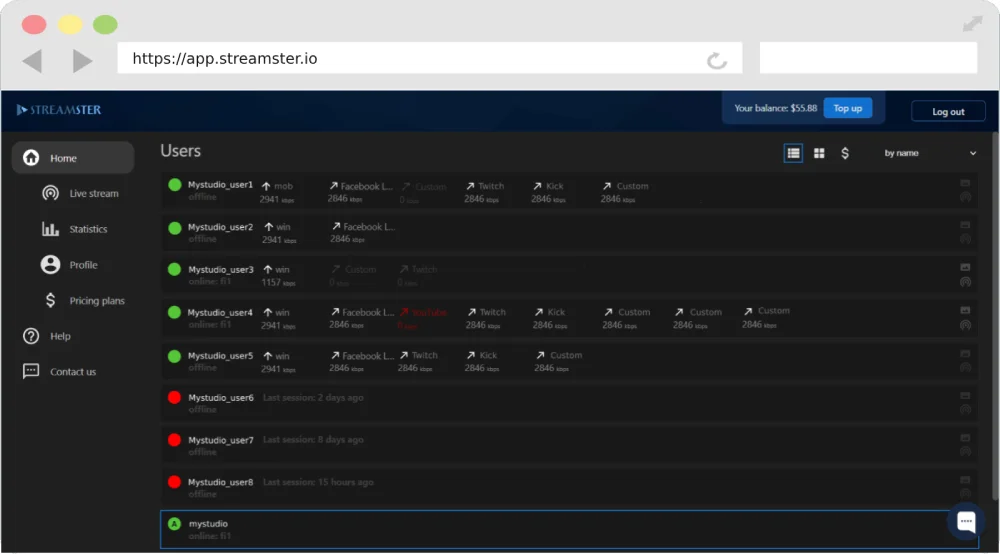The width and height of the screenshot is (1000, 554).
Task: Click the page vertical scrollbar
Action: (996, 316)
